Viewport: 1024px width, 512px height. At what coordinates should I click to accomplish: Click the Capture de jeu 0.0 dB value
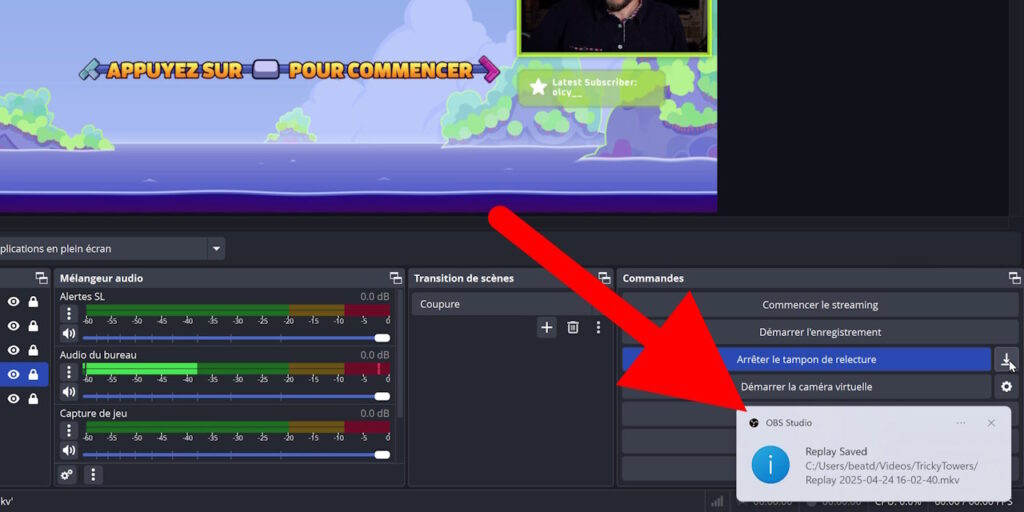point(375,413)
